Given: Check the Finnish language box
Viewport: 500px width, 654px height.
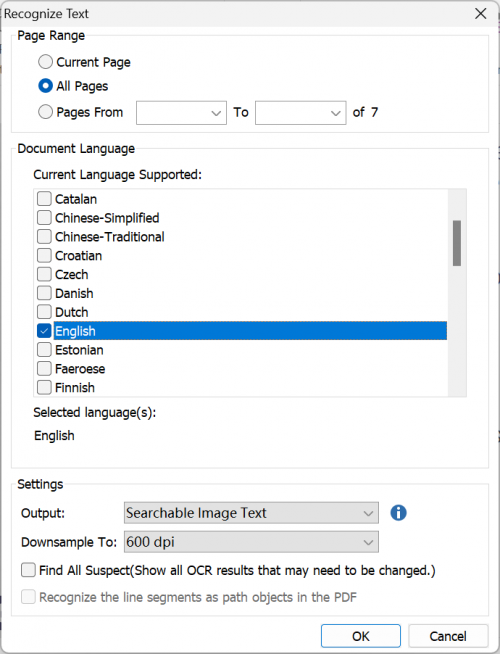Looking at the screenshot, I should pos(44,387).
